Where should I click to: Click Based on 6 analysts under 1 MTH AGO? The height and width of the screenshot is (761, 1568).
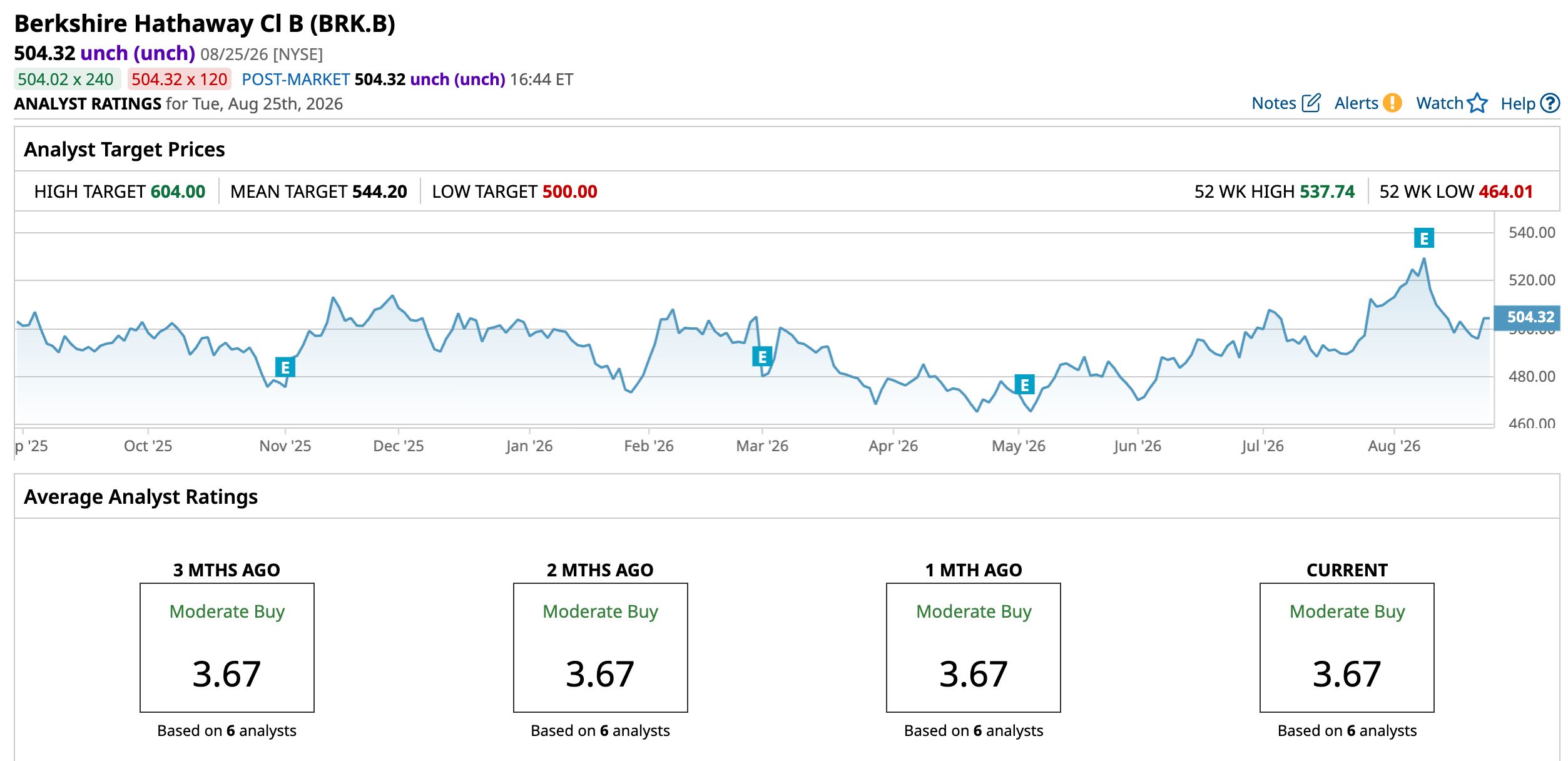click(974, 731)
